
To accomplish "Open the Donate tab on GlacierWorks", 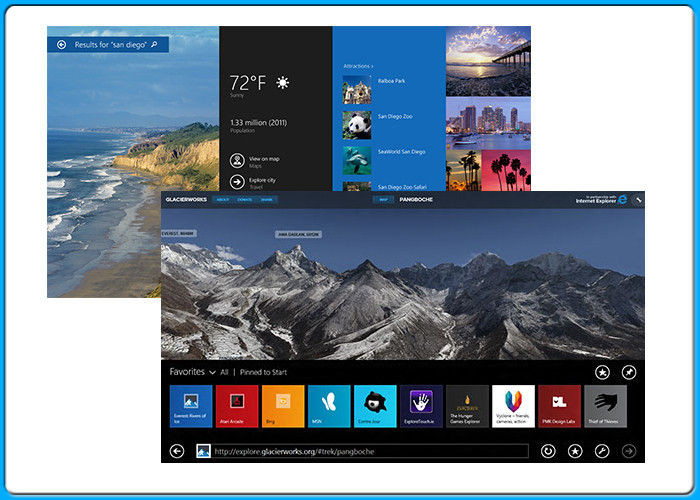I will [x=244, y=200].
